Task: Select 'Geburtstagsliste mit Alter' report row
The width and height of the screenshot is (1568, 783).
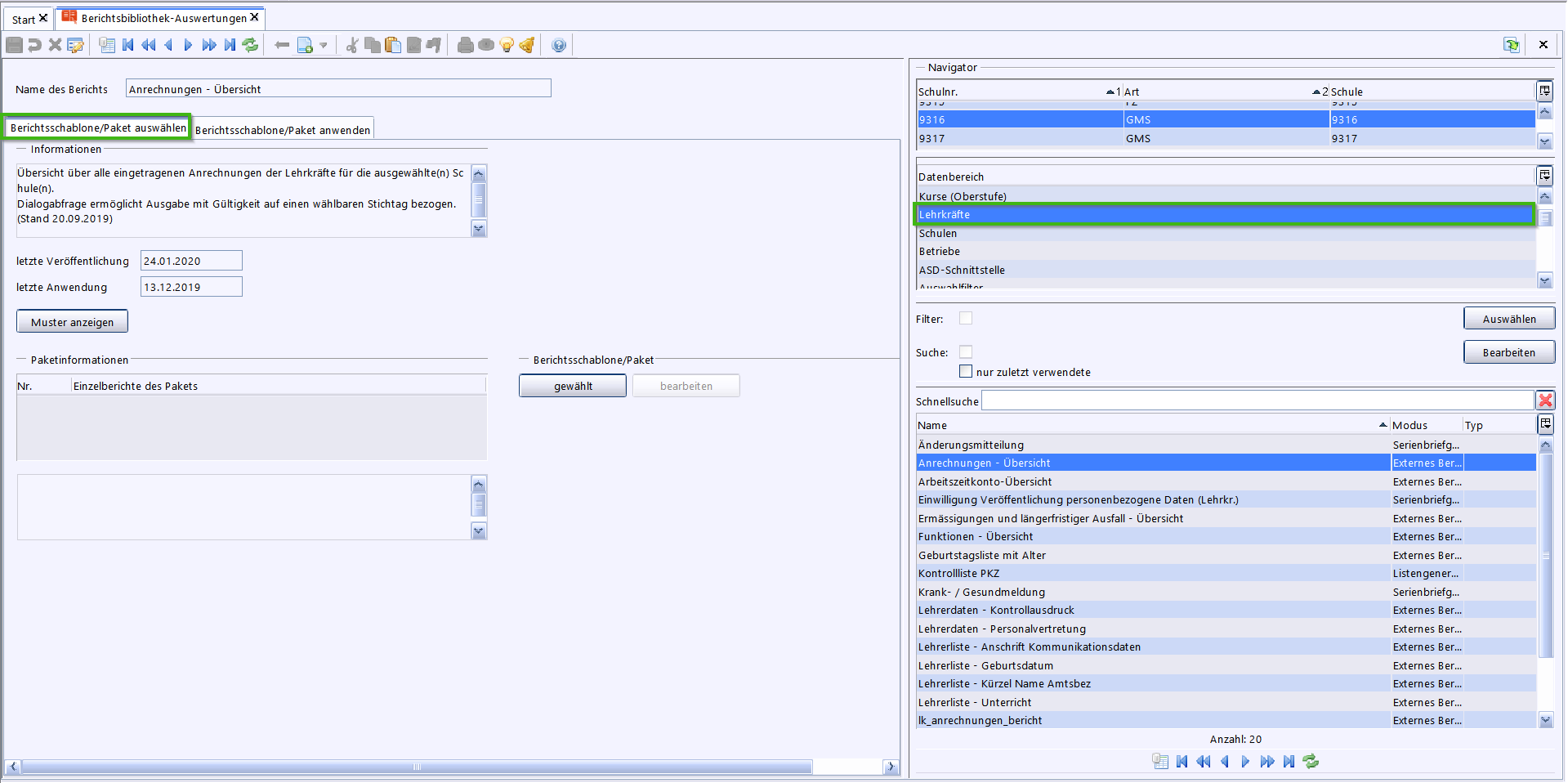Action: click(1226, 555)
